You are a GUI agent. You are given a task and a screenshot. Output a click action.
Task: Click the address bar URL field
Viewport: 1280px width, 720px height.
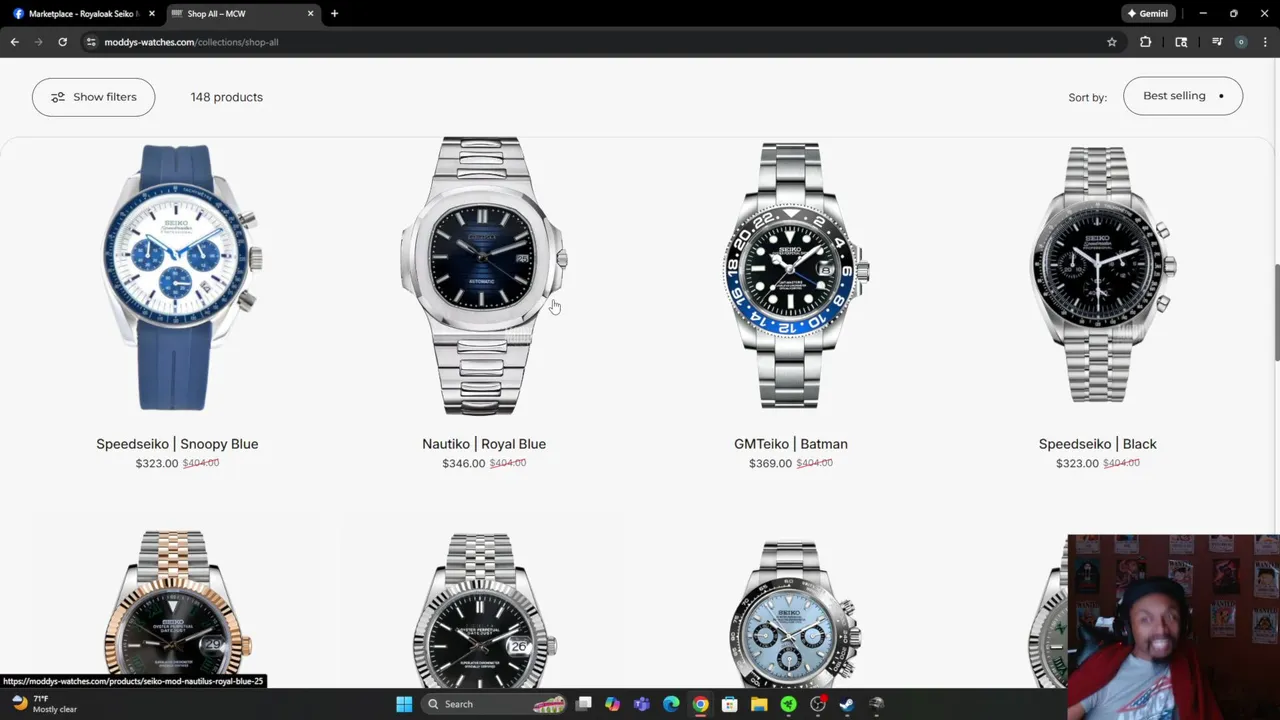click(590, 42)
